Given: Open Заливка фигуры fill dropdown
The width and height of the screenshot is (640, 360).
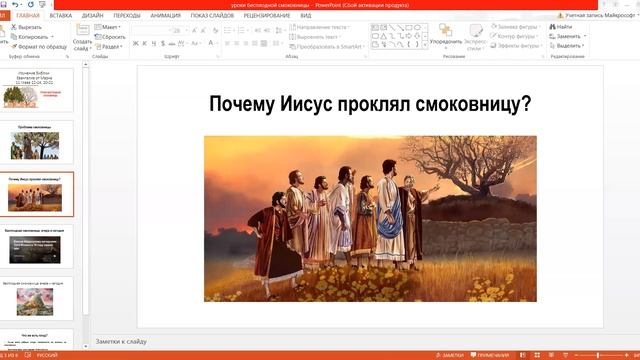Looking at the screenshot, I should [x=516, y=27].
